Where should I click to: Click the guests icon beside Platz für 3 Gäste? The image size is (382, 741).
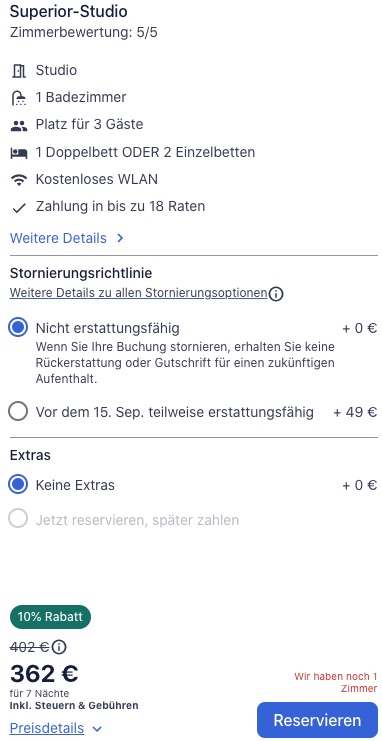pyautogui.click(x=18, y=126)
